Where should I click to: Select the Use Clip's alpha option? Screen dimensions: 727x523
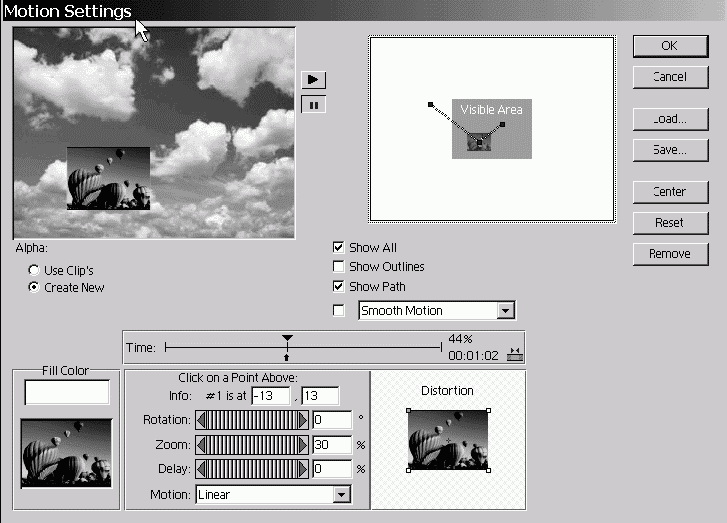click(35, 270)
